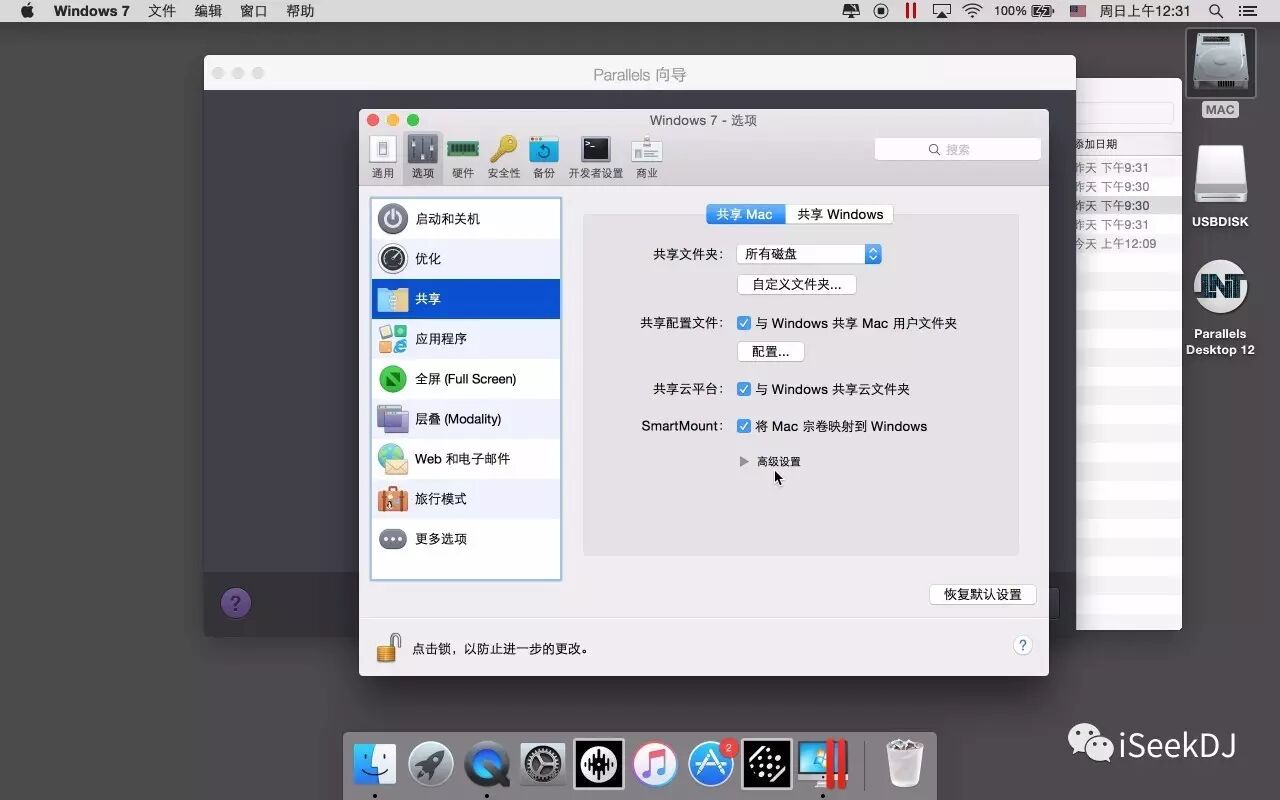The width and height of the screenshot is (1280, 800).
Task: Toggle 将 Mac 宗卷映射到 Windows checkbox
Action: (744, 426)
